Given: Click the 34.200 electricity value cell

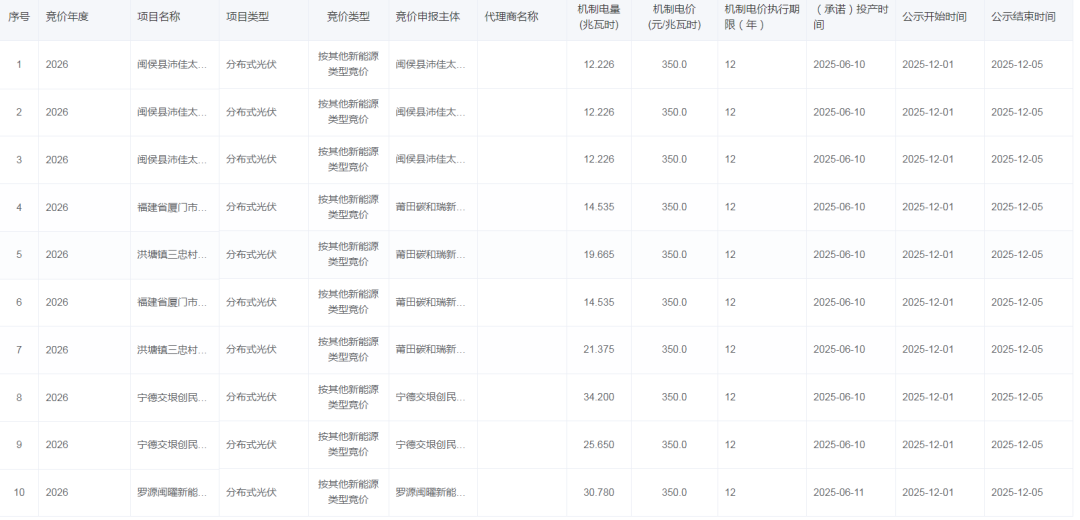Looking at the screenshot, I should coord(599,398).
